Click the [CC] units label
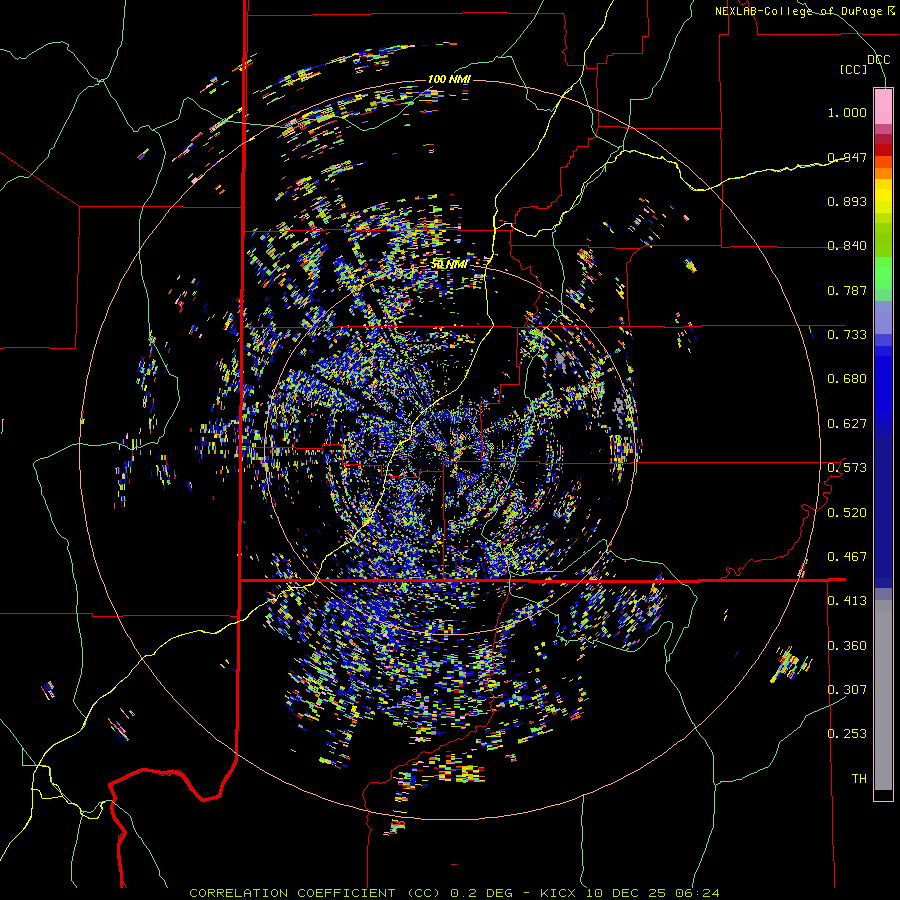 click(853, 69)
